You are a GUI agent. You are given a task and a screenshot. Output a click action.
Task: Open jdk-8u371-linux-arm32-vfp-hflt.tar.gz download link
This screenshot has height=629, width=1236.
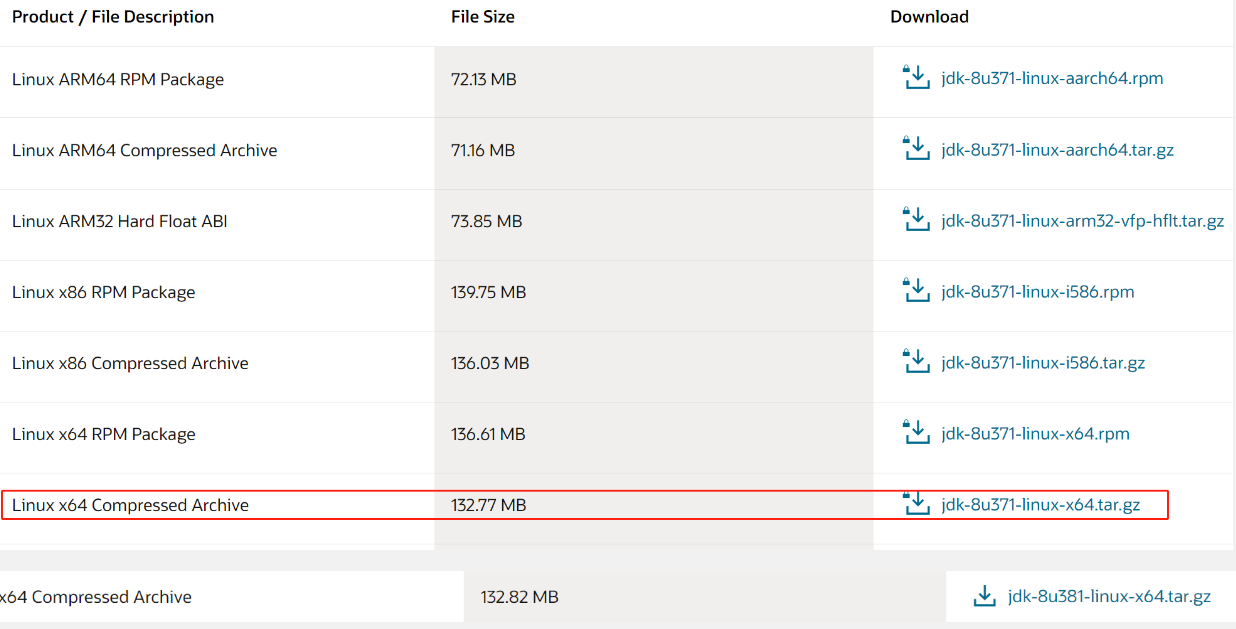[1082, 221]
